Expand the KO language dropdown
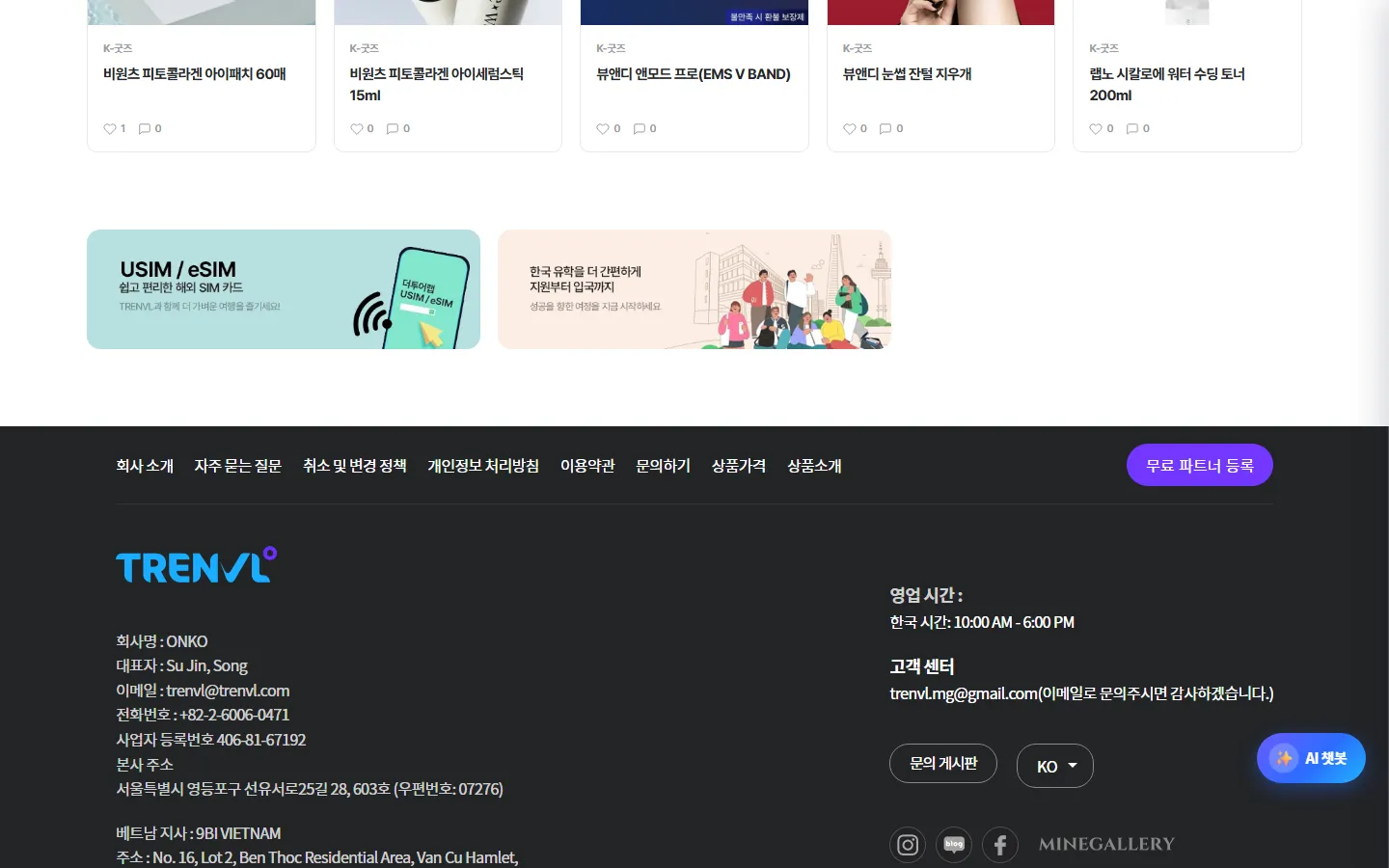 click(x=1055, y=766)
